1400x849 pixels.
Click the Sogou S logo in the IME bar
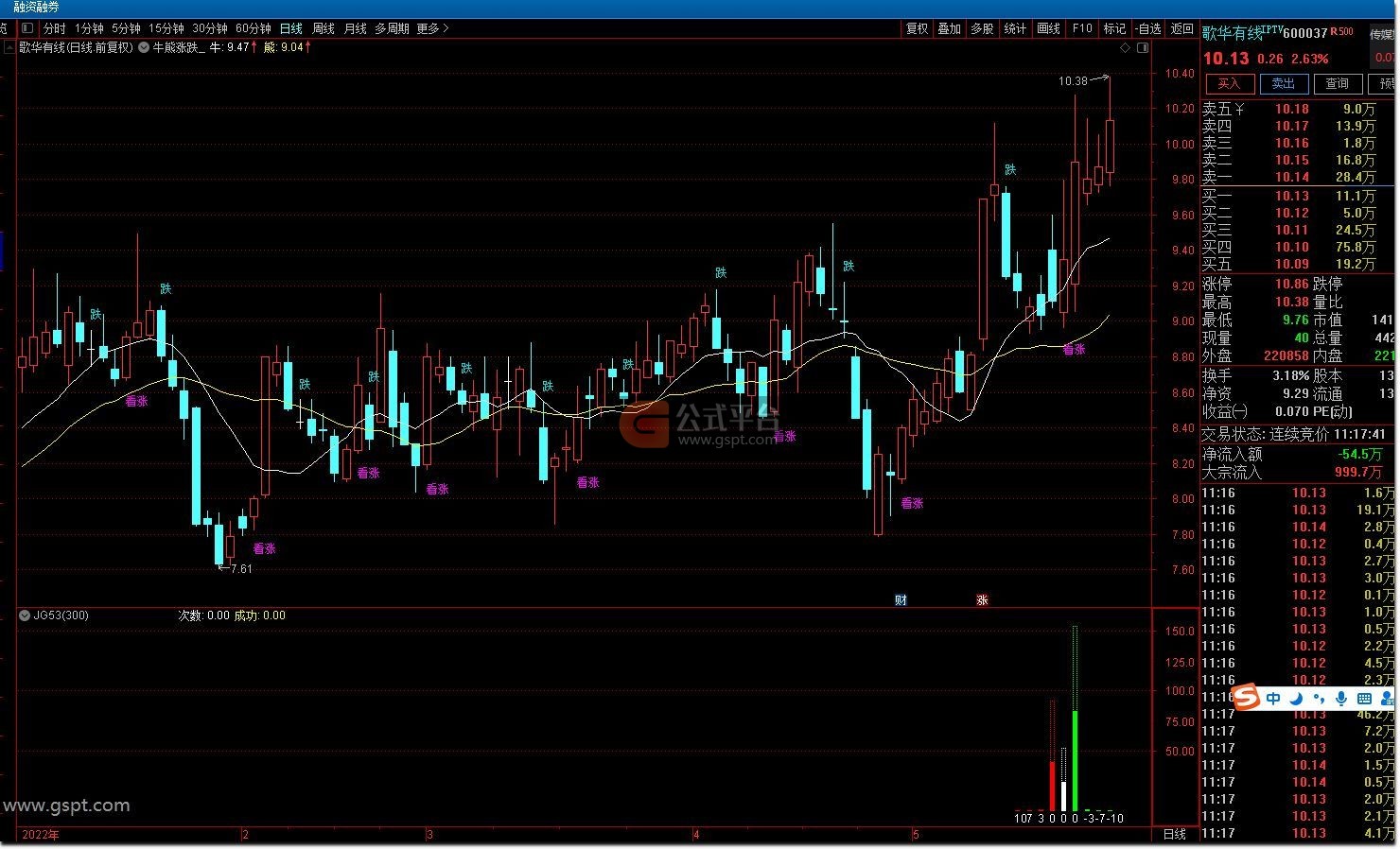tap(1248, 699)
